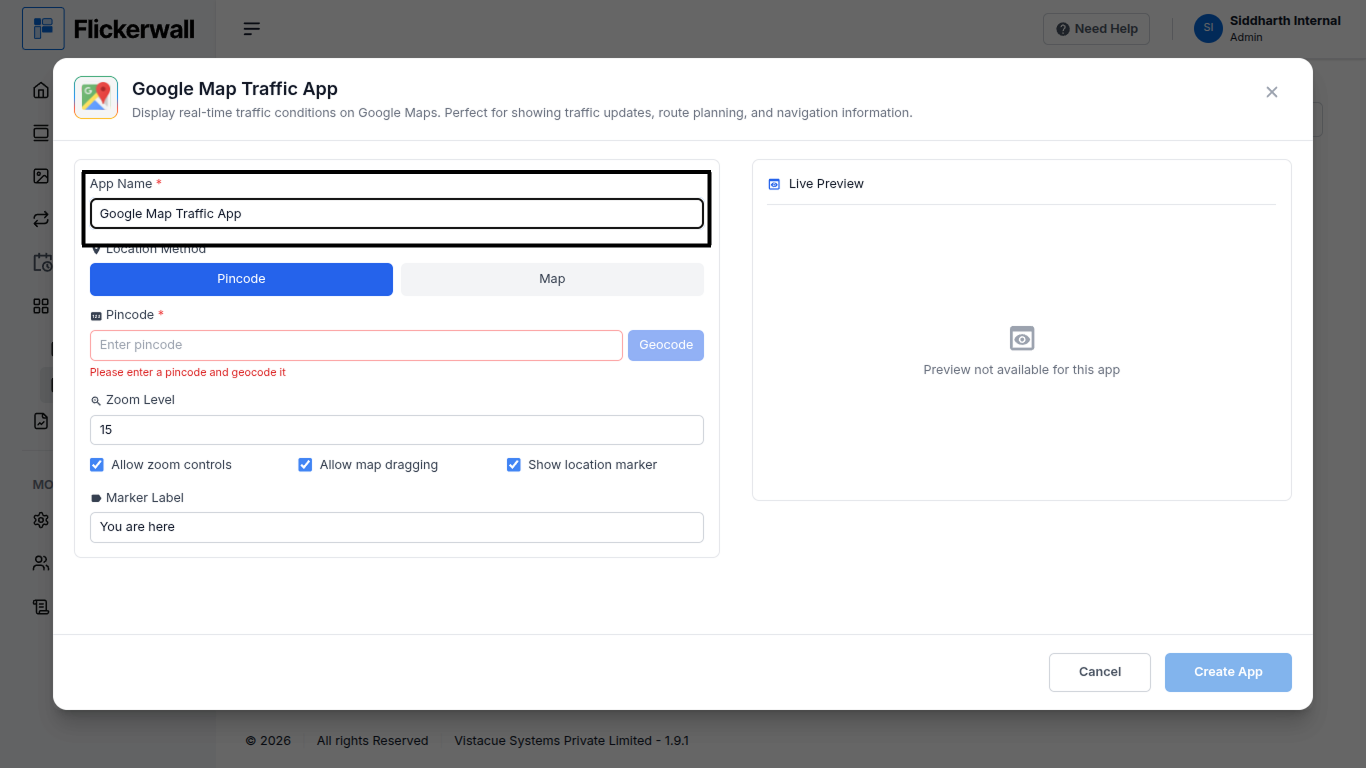Select the Pincode location method
Viewport: 1366px width, 768px height.
click(241, 279)
